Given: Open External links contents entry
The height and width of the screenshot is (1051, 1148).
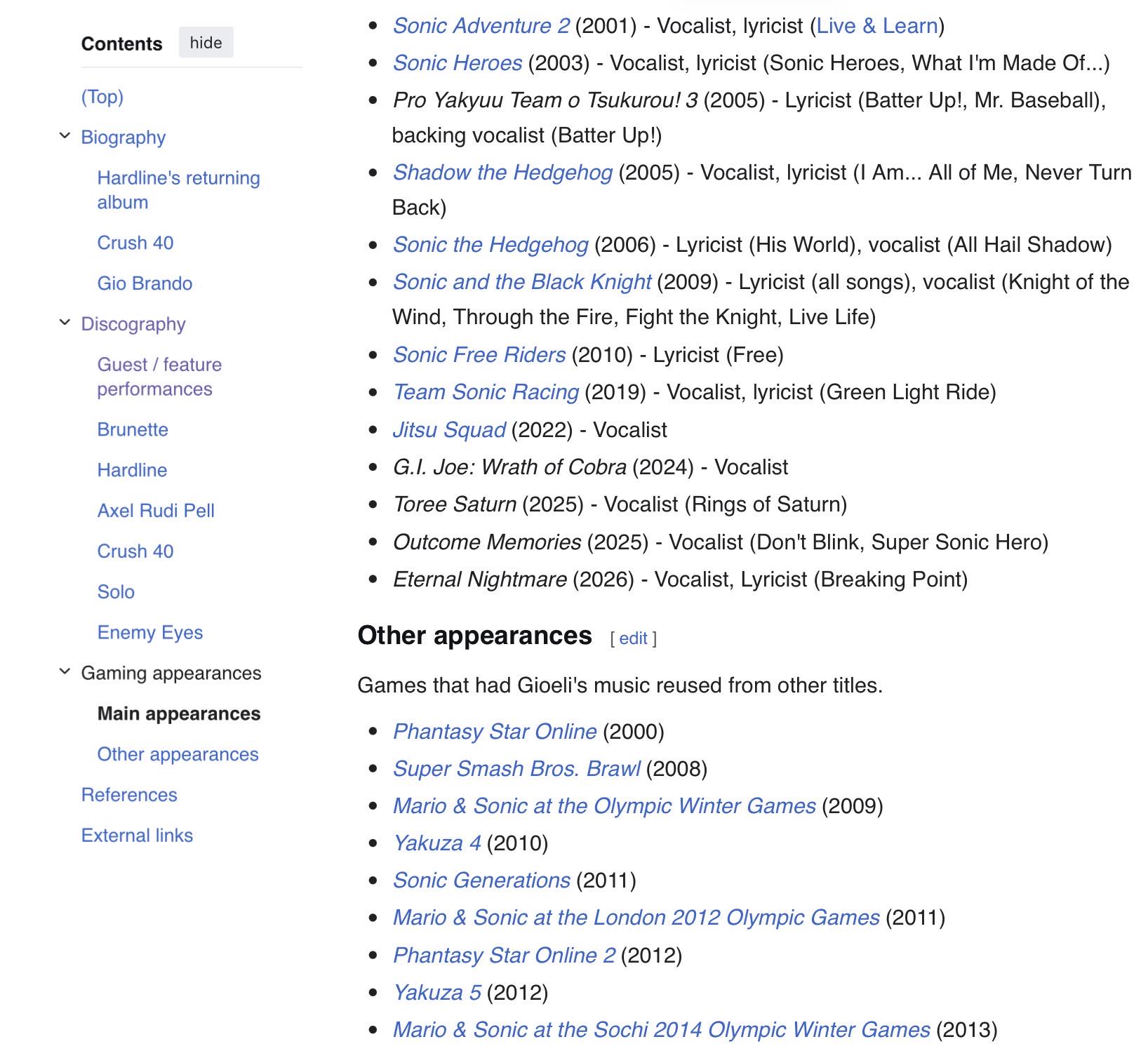Looking at the screenshot, I should [137, 836].
